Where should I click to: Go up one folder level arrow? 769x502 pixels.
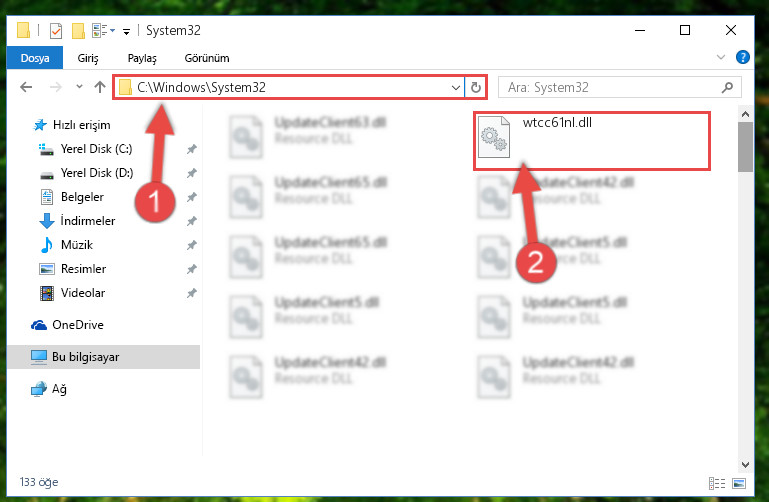point(100,87)
